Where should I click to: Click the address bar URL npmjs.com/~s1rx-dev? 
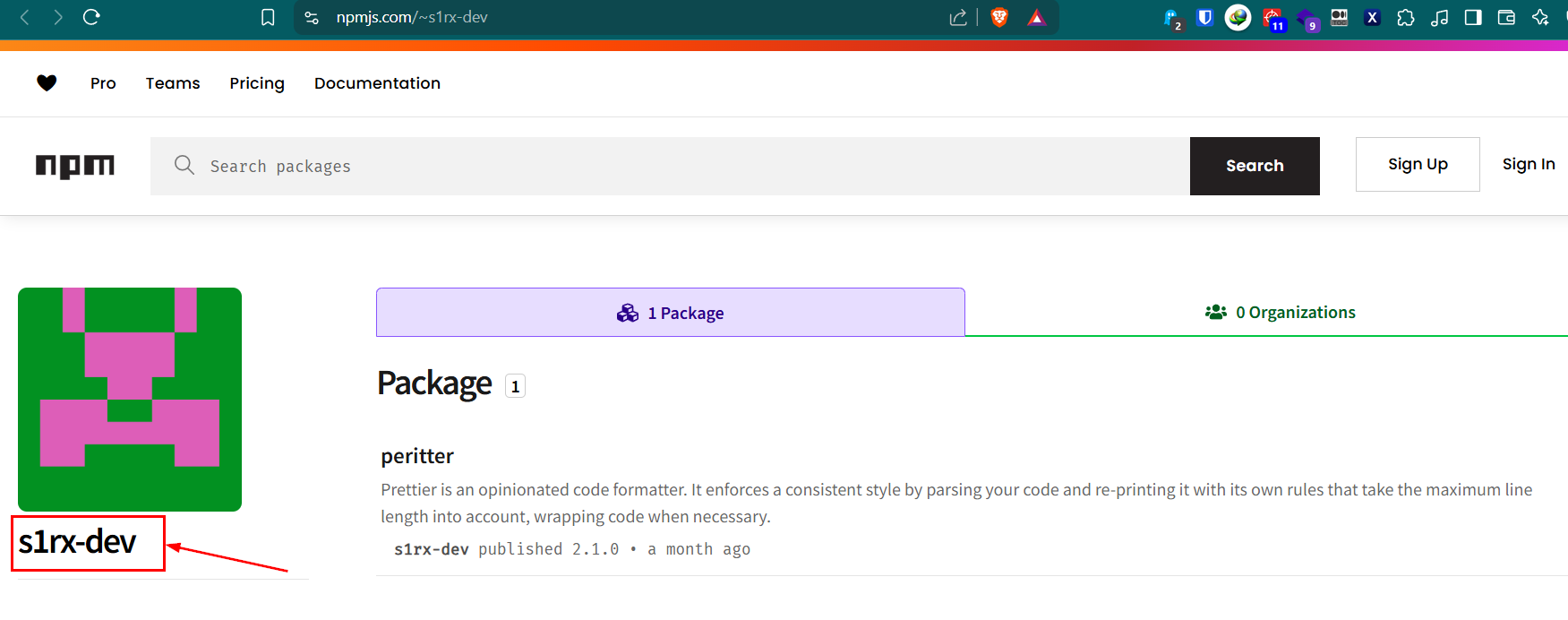412,17
